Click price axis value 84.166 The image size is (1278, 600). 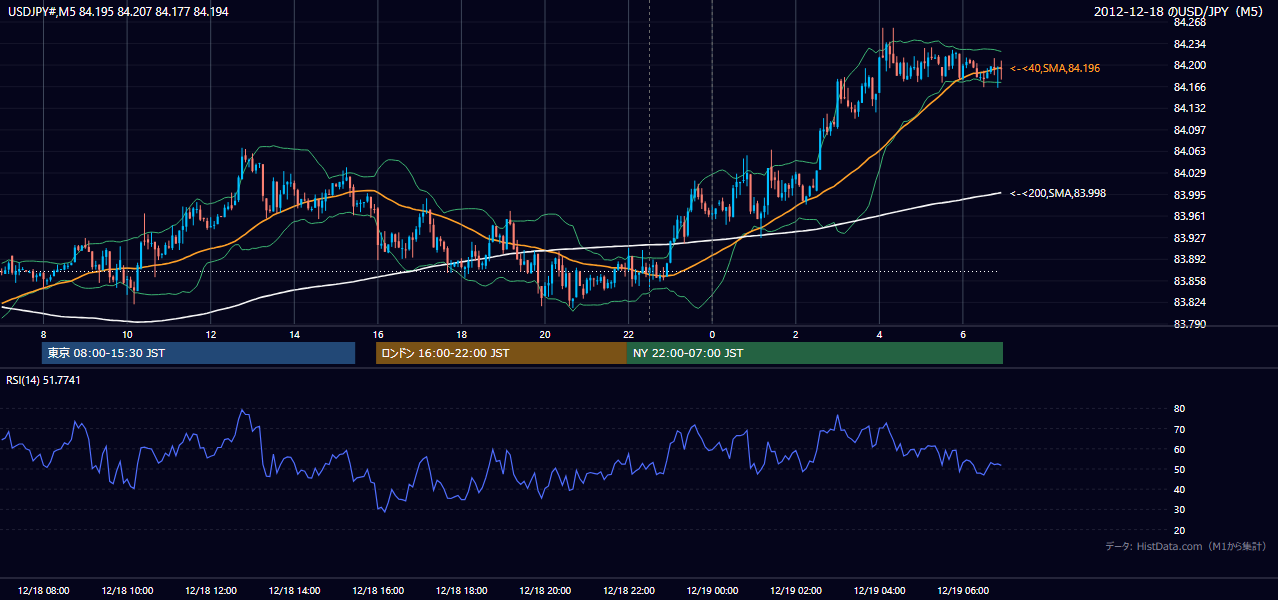[x=1190, y=87]
